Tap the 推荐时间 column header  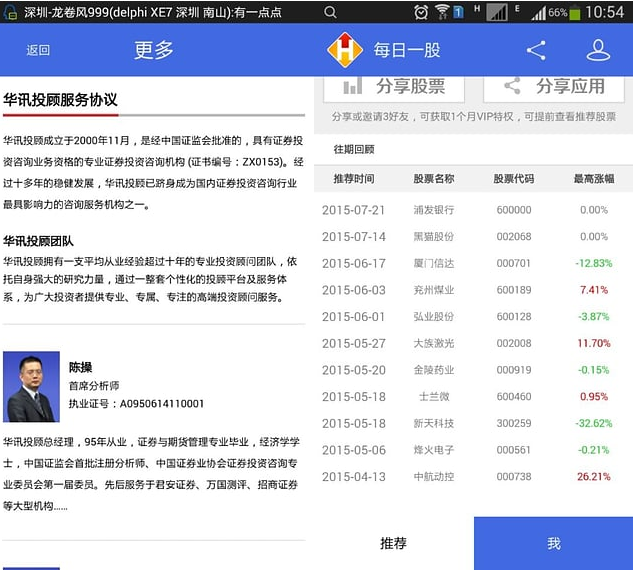point(354,178)
